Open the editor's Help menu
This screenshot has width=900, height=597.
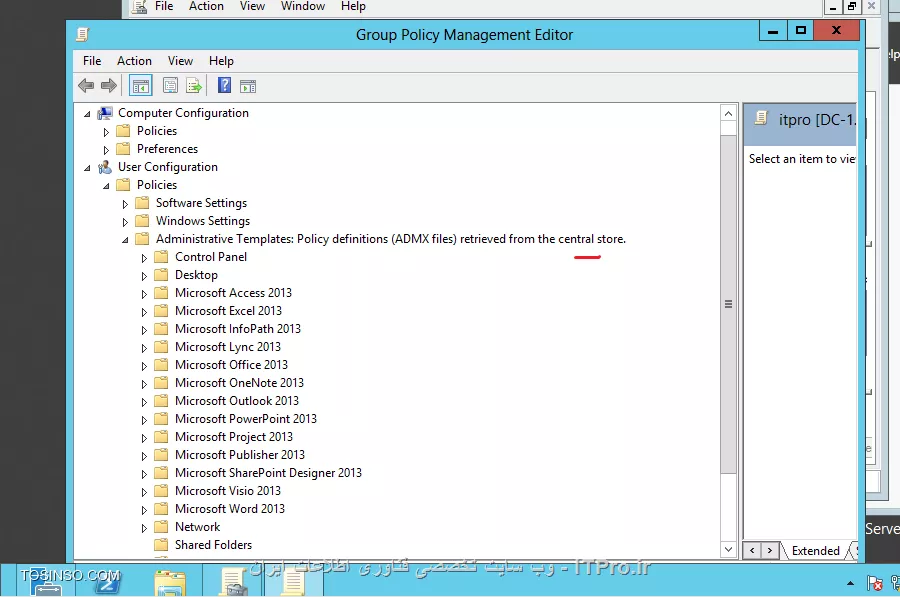pyautogui.click(x=221, y=61)
